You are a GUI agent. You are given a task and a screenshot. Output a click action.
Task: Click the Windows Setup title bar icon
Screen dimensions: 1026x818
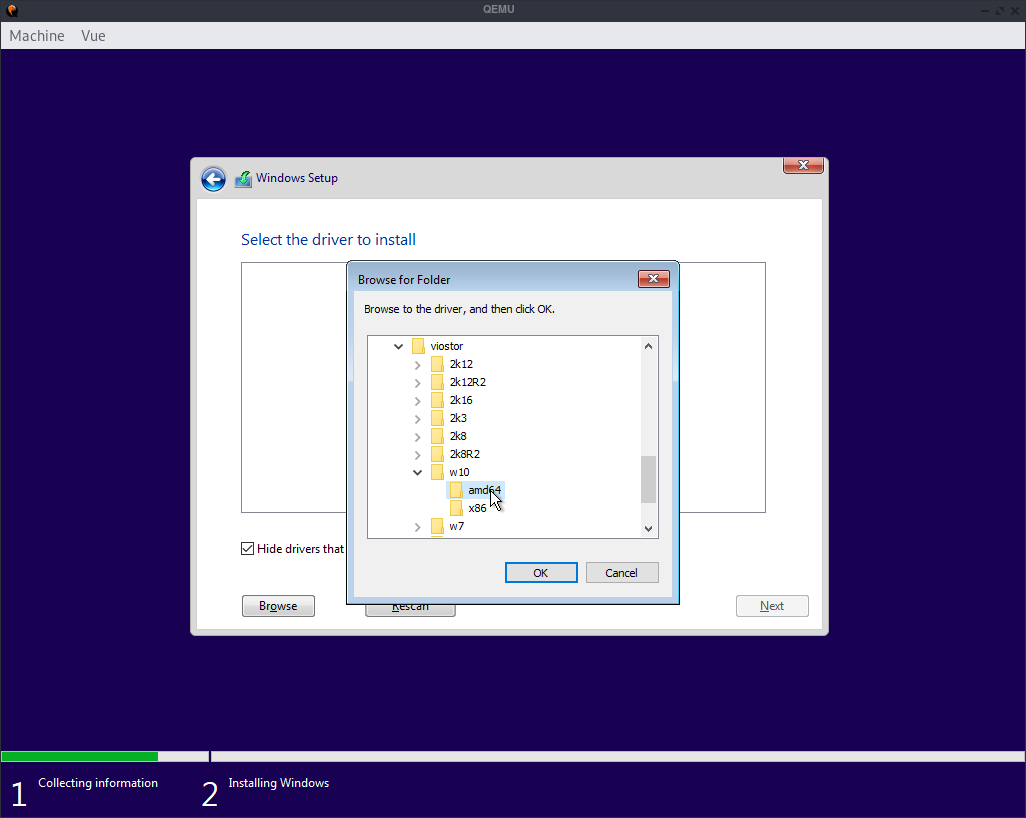pyautogui.click(x=243, y=178)
